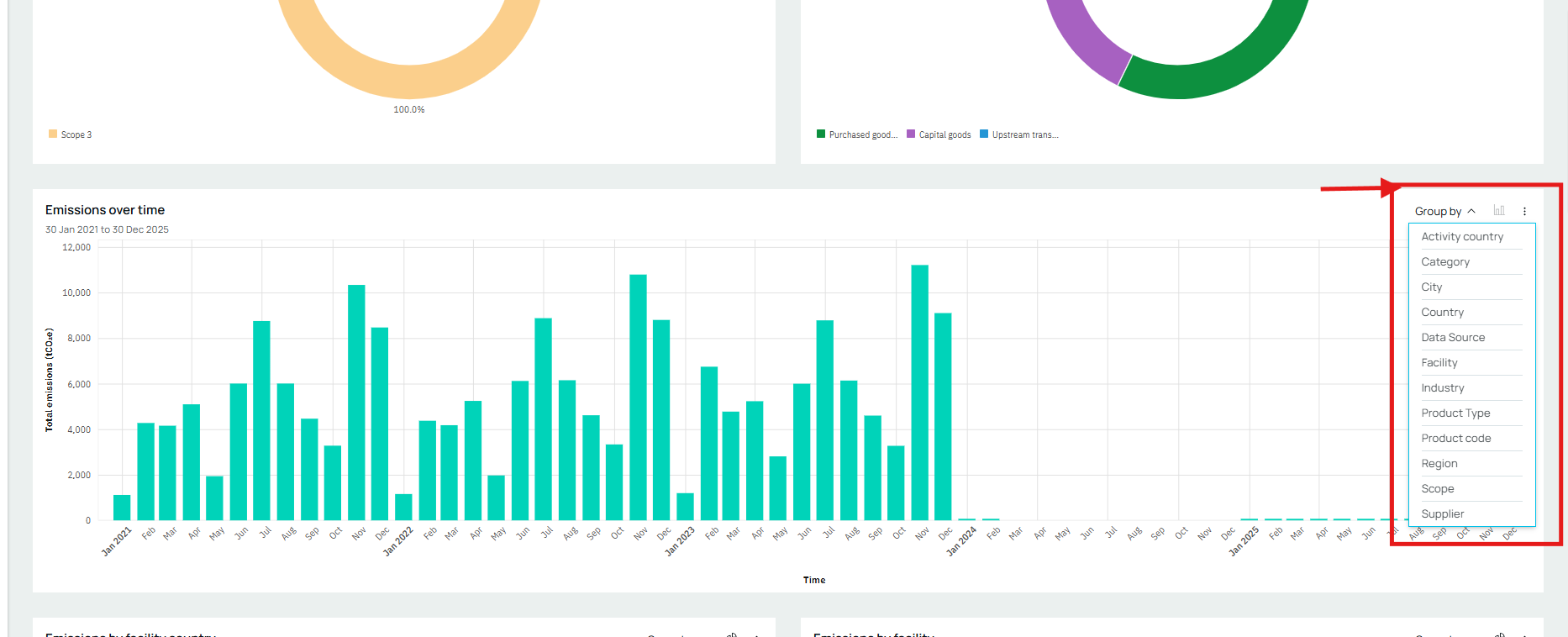This screenshot has width=1568, height=637.
Task: Toggle Upstream transport legend entry
Action: pos(1019,134)
